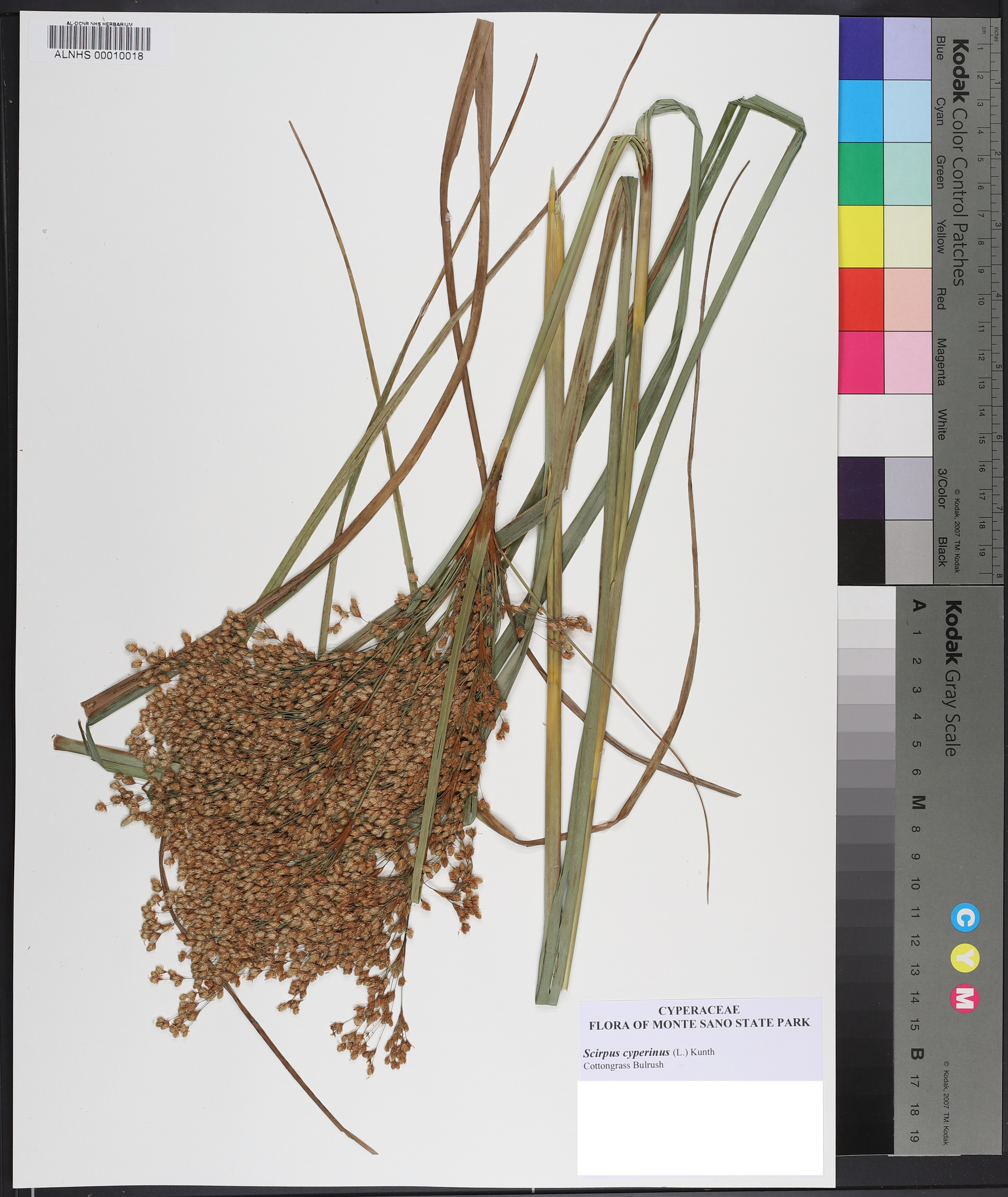
Task: Click the 'AL-DCNR NHS HERBARIUM' header text
Action: point(100,24)
